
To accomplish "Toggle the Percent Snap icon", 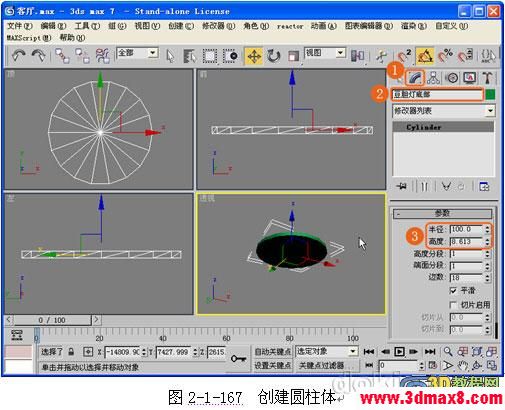I will click(445, 56).
